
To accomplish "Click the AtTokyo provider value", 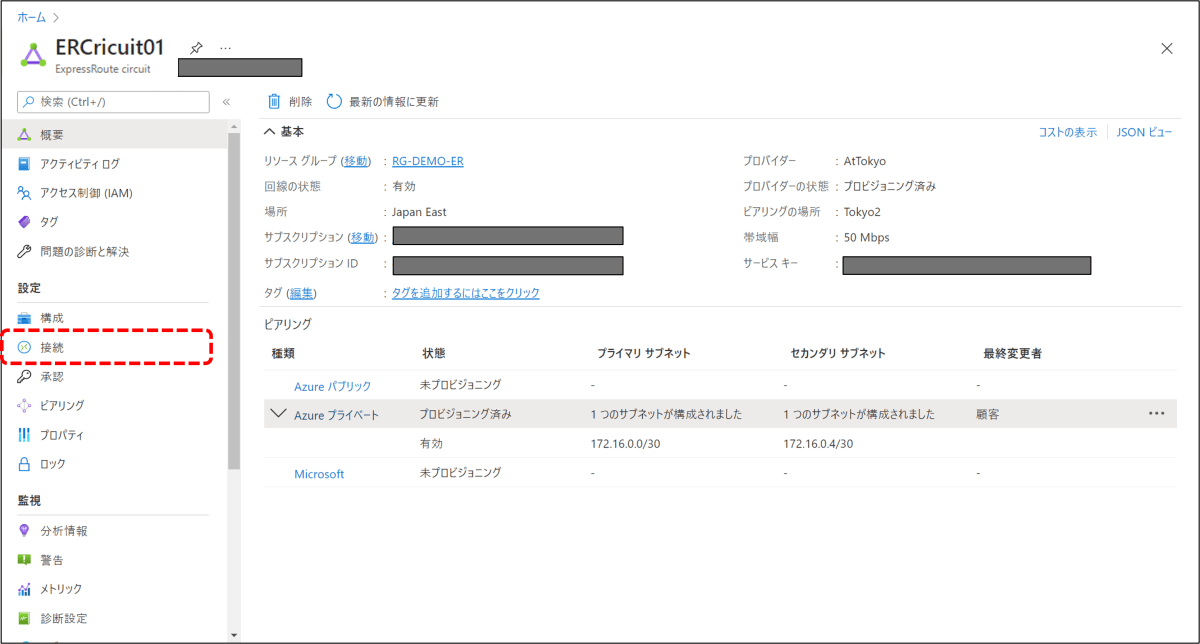I will 864,161.
